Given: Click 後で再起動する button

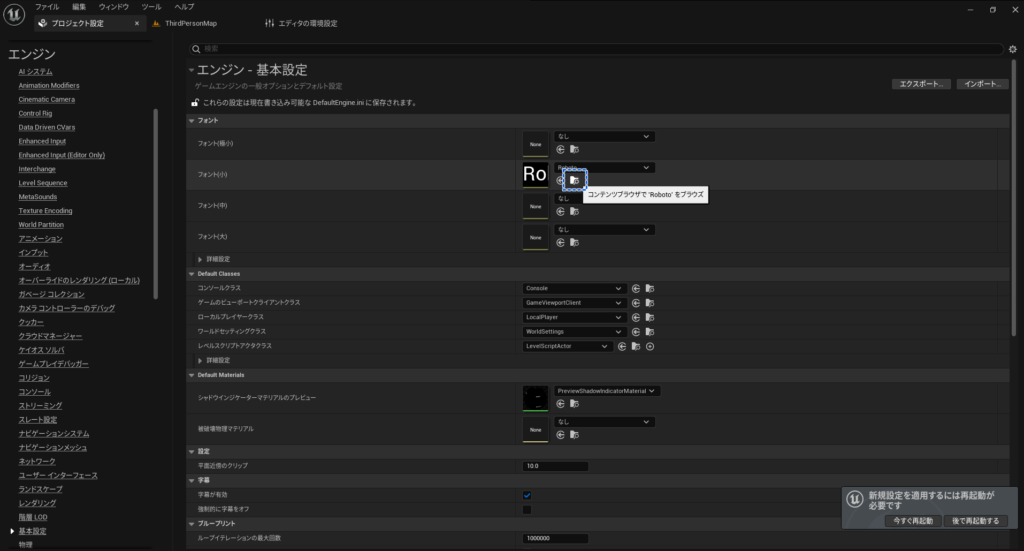Looking at the screenshot, I should click(975, 521).
